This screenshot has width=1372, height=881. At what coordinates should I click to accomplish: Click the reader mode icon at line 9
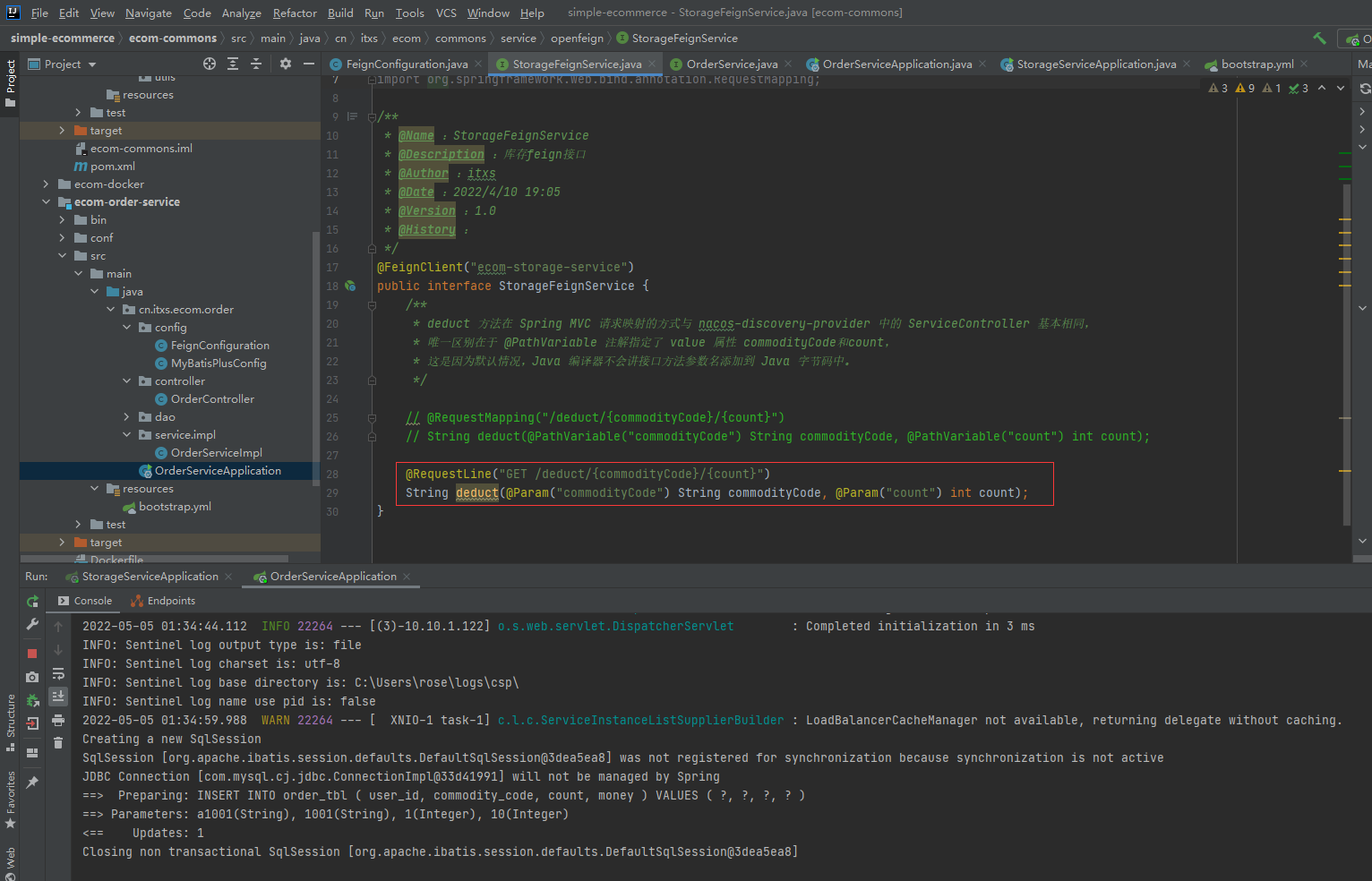pos(352,116)
